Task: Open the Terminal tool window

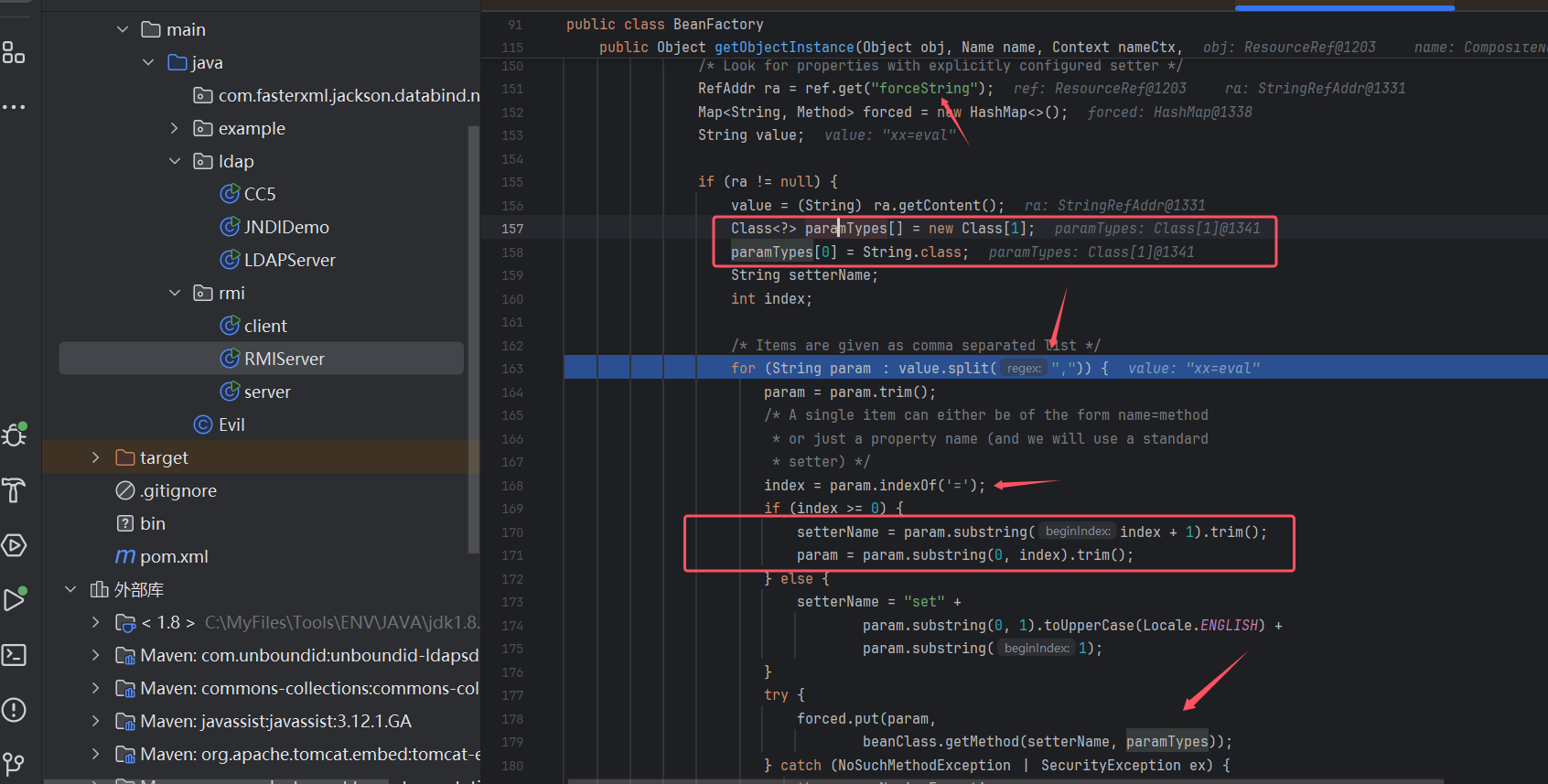Action: tap(14, 655)
